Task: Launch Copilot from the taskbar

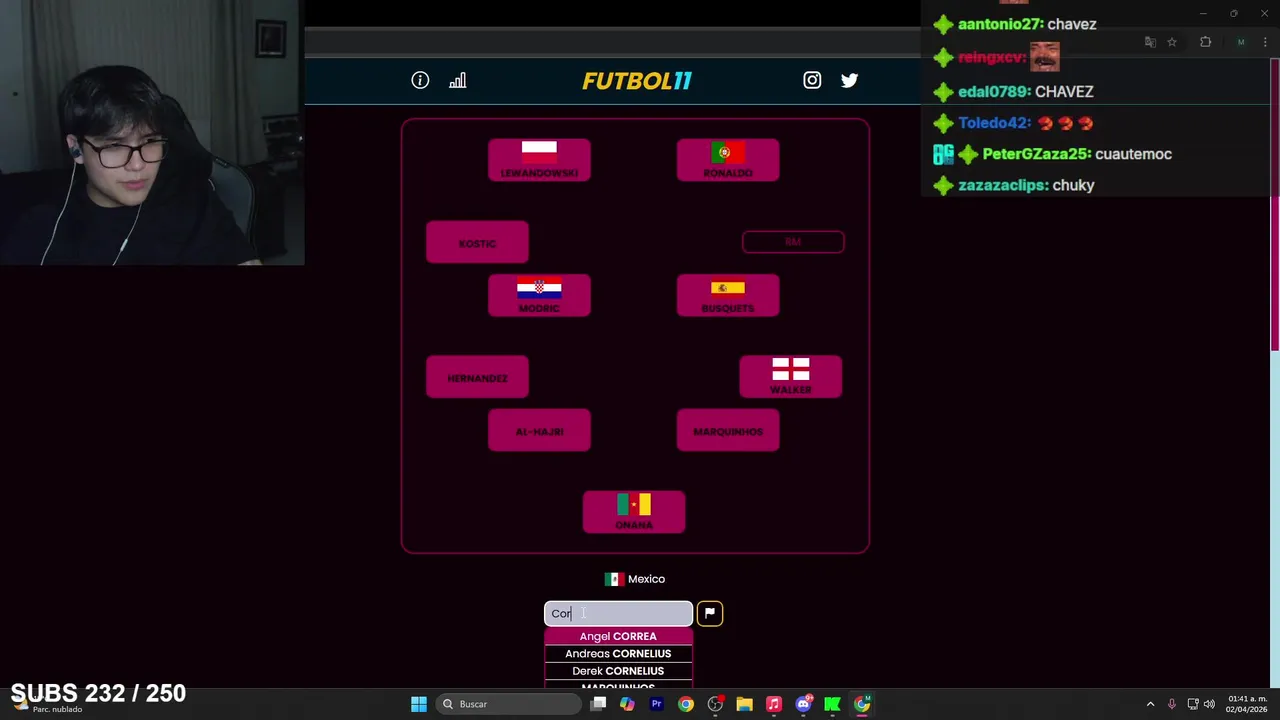Action: coord(627,704)
